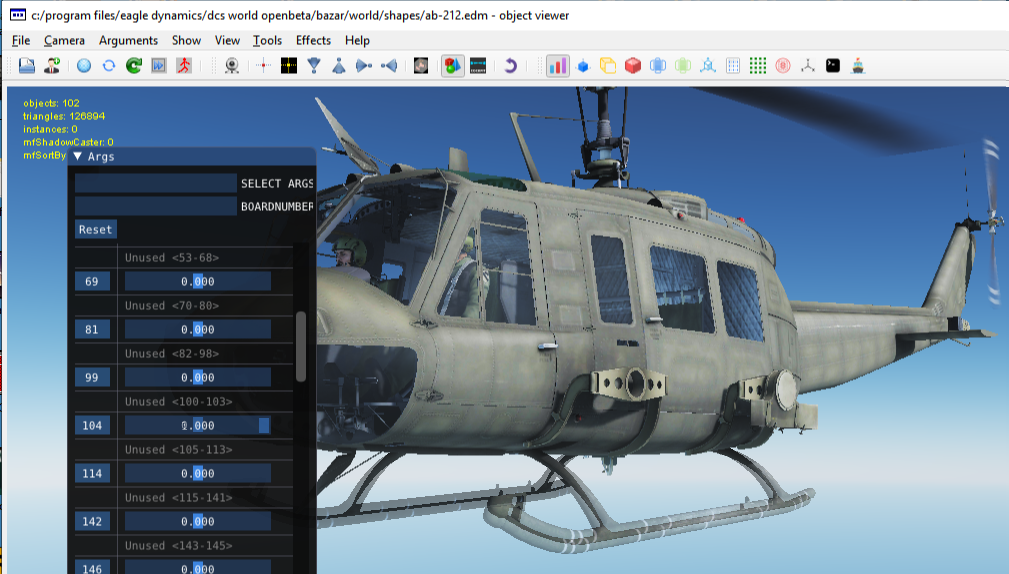Screen dimensions: 1009x574
Task: Toggle the colored RGB shapes button
Action: tap(453, 66)
